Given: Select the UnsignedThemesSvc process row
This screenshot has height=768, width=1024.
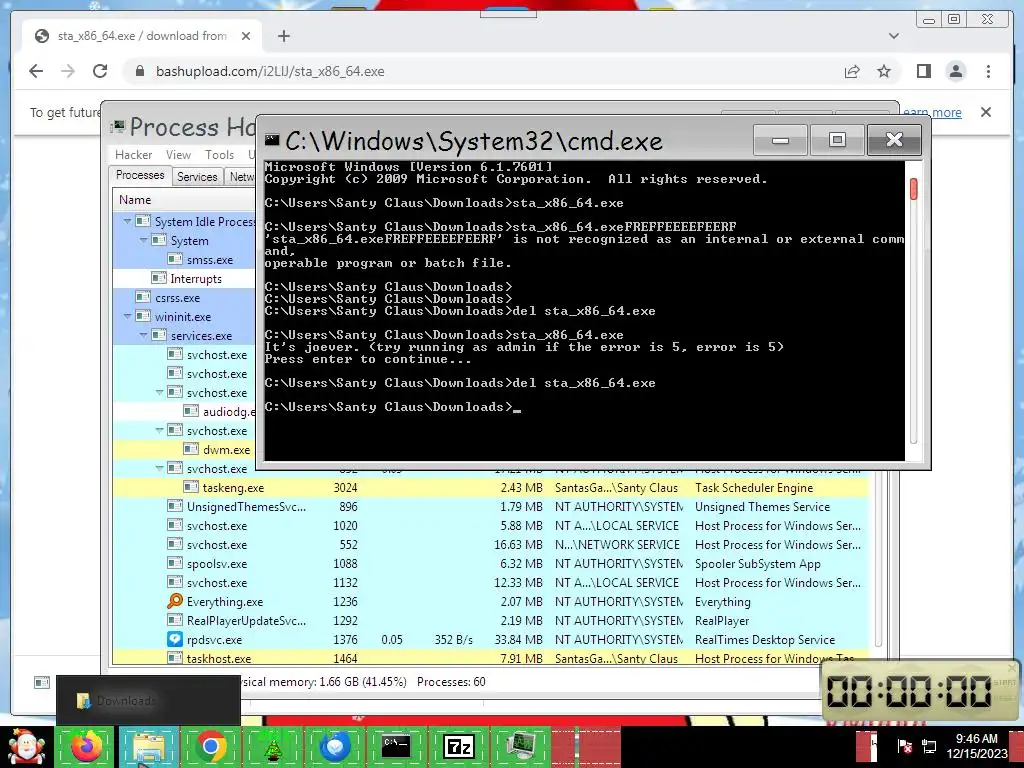Looking at the screenshot, I should point(490,506).
